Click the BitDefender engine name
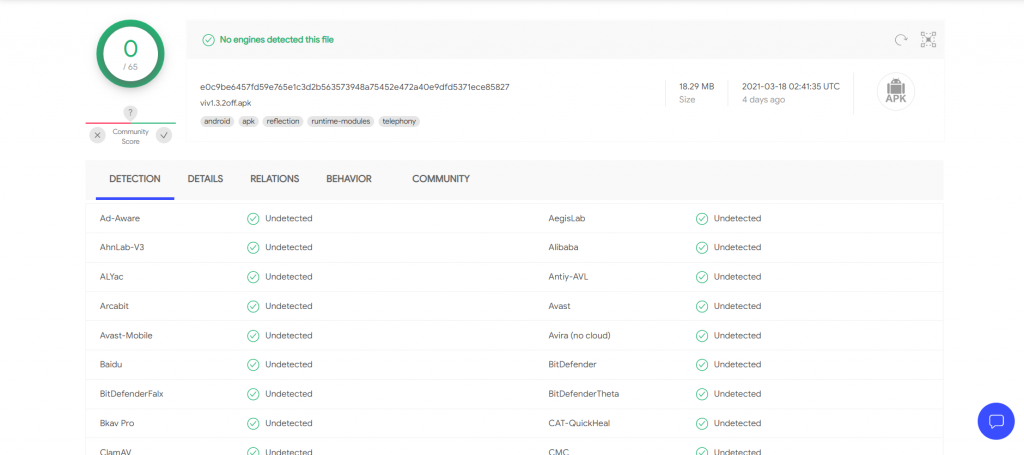 coord(572,364)
